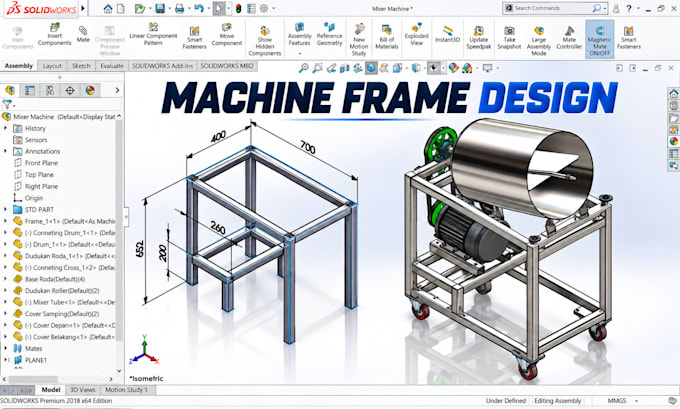680x409 pixels.
Task: Open PropertyManager tab icon
Action: click(x=30, y=90)
